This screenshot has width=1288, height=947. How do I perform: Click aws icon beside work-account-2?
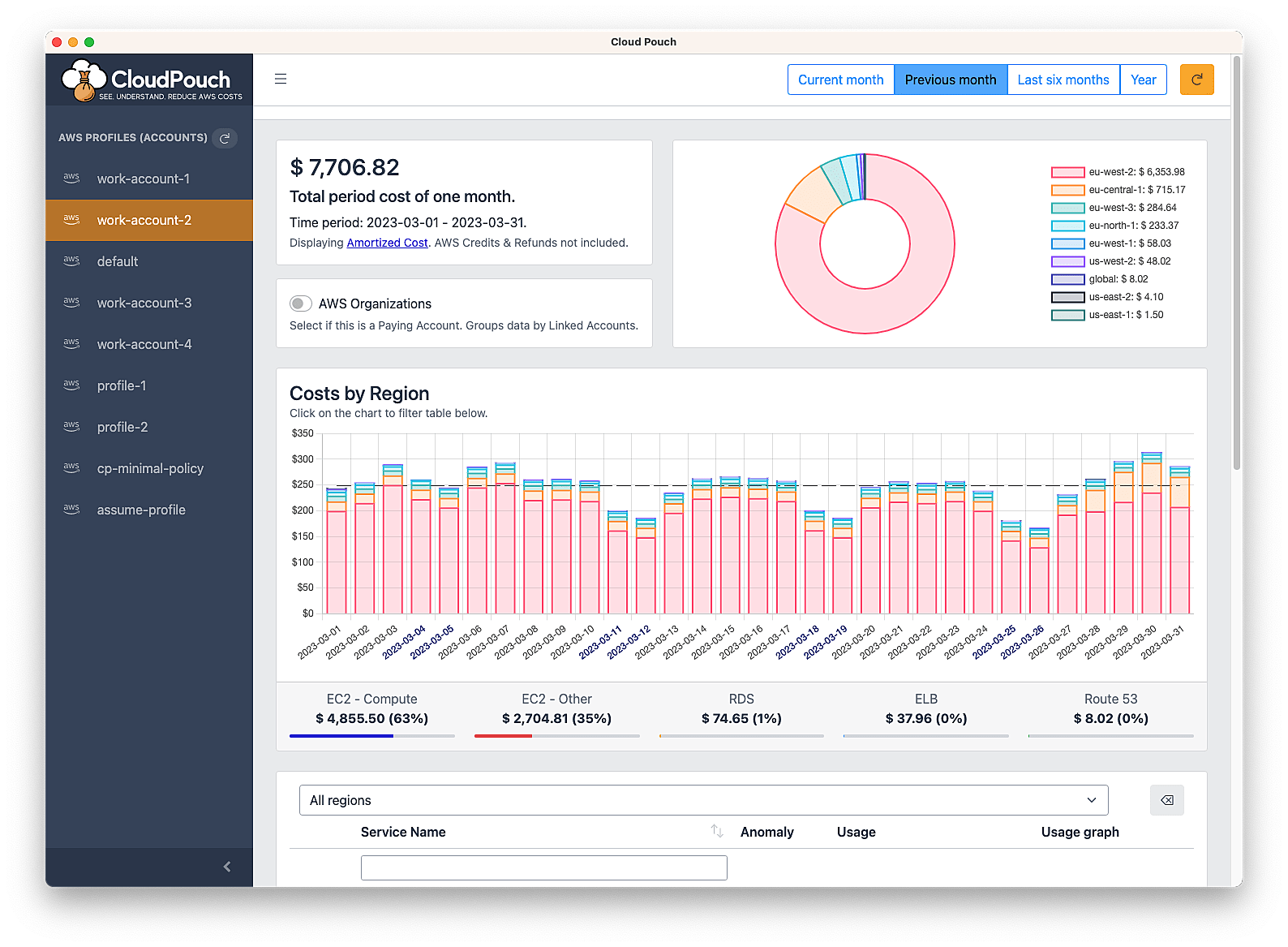[71, 219]
